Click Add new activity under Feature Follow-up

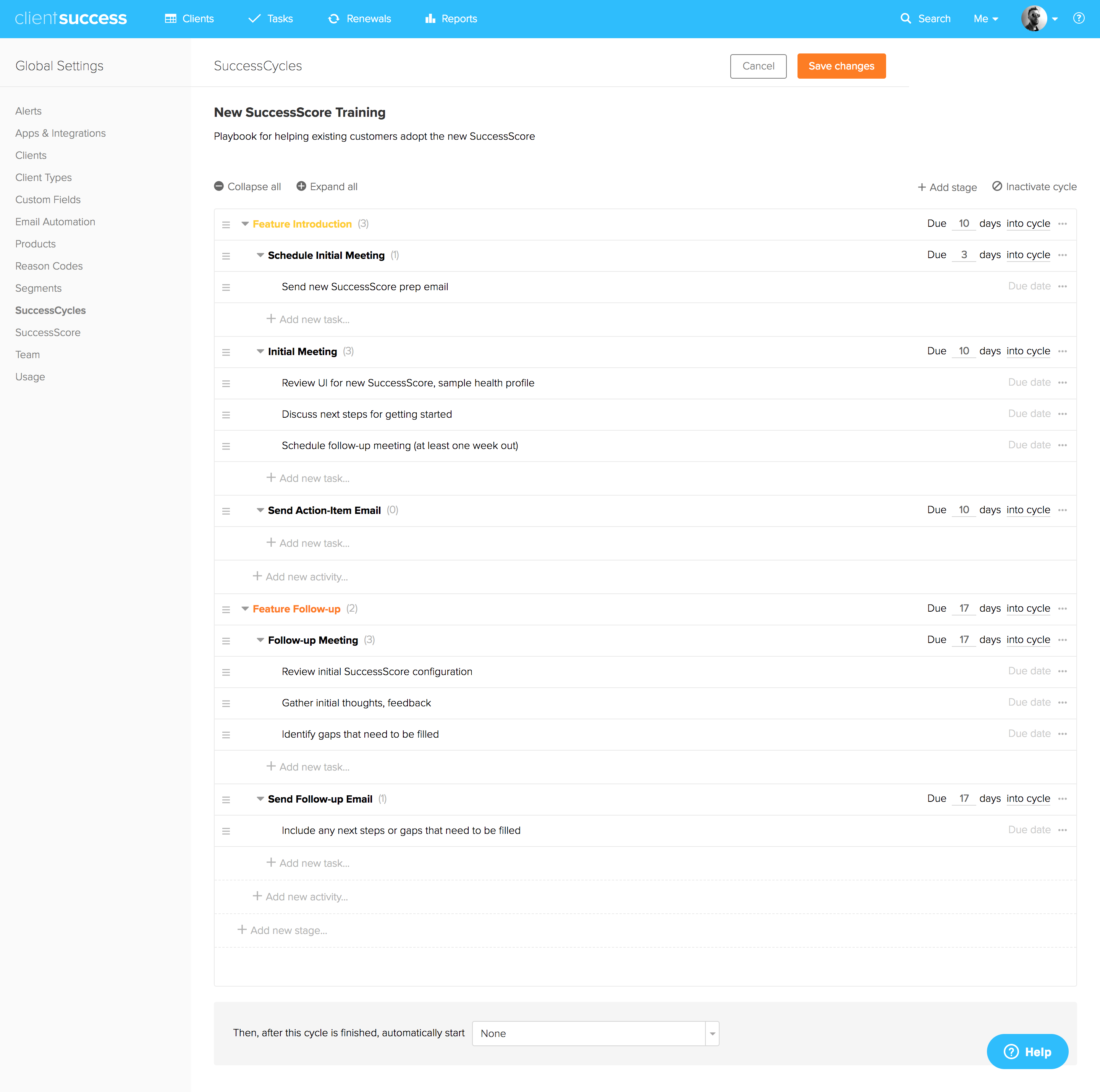click(x=300, y=896)
